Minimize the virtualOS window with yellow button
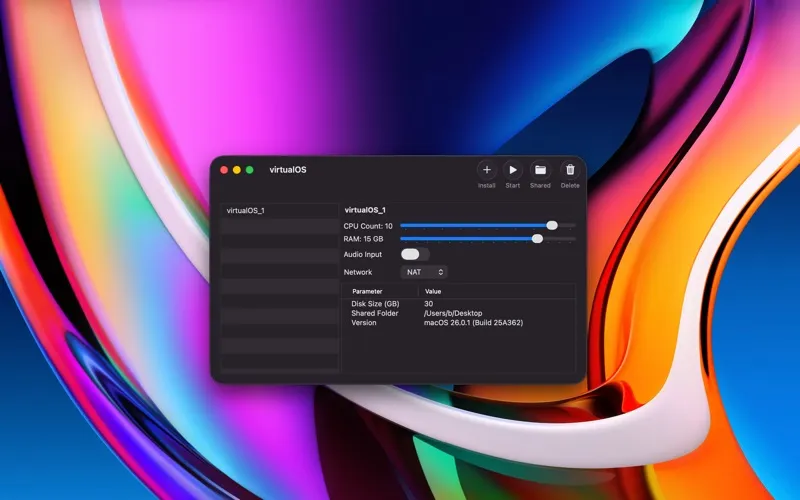This screenshot has height=500, width=800. (x=237, y=170)
